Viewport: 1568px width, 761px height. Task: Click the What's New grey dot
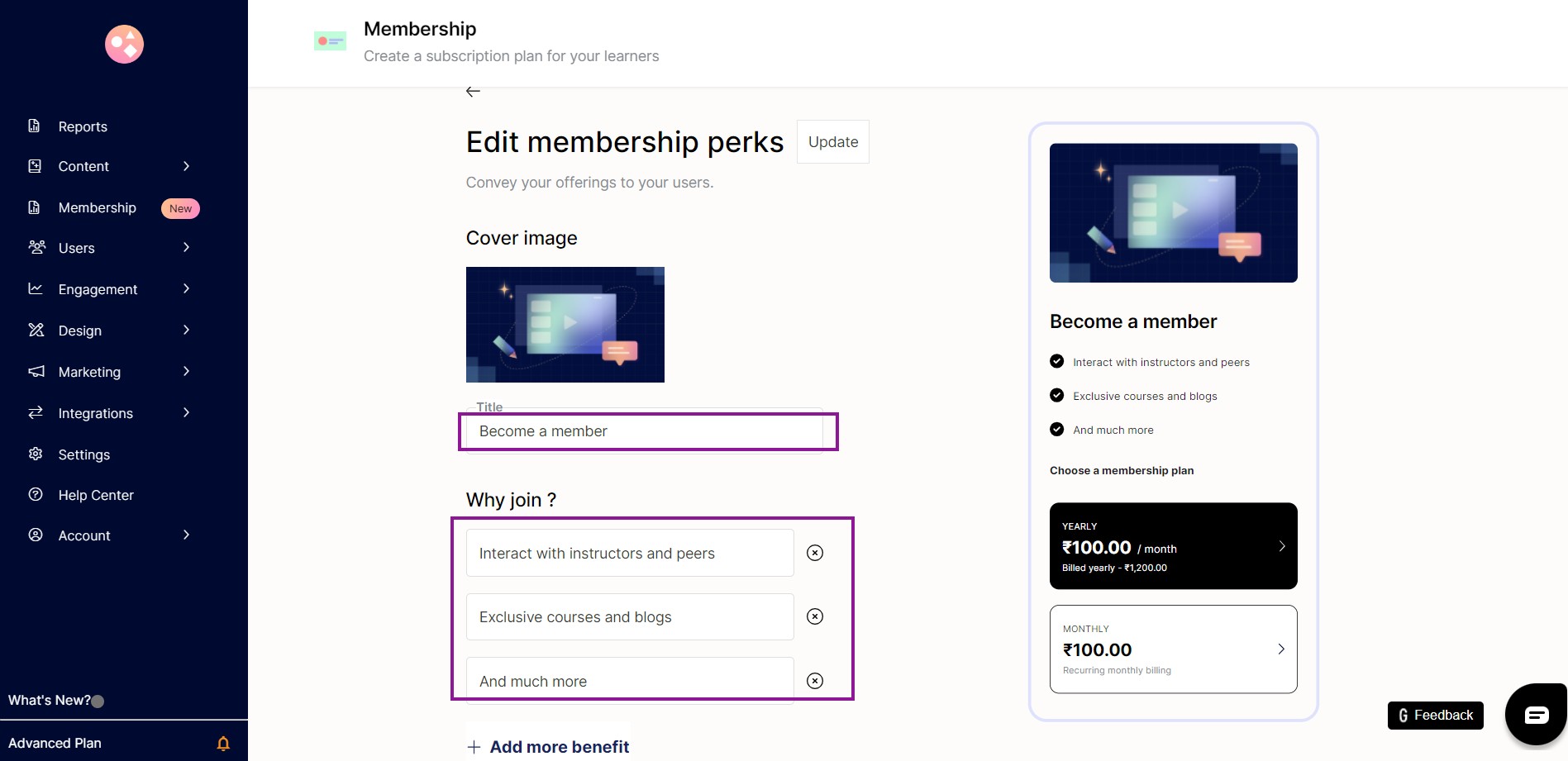[x=98, y=702]
